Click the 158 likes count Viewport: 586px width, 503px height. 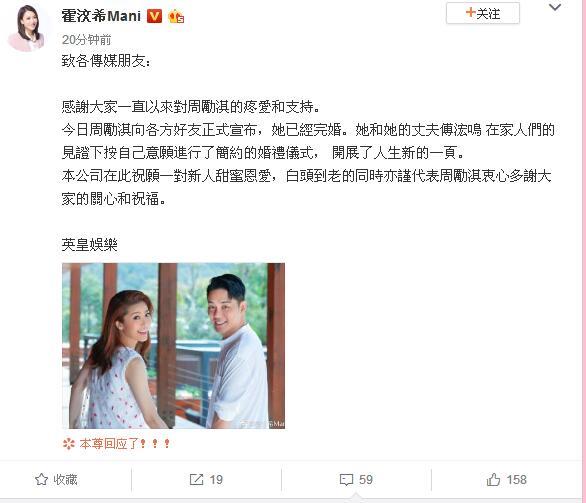[516, 479]
